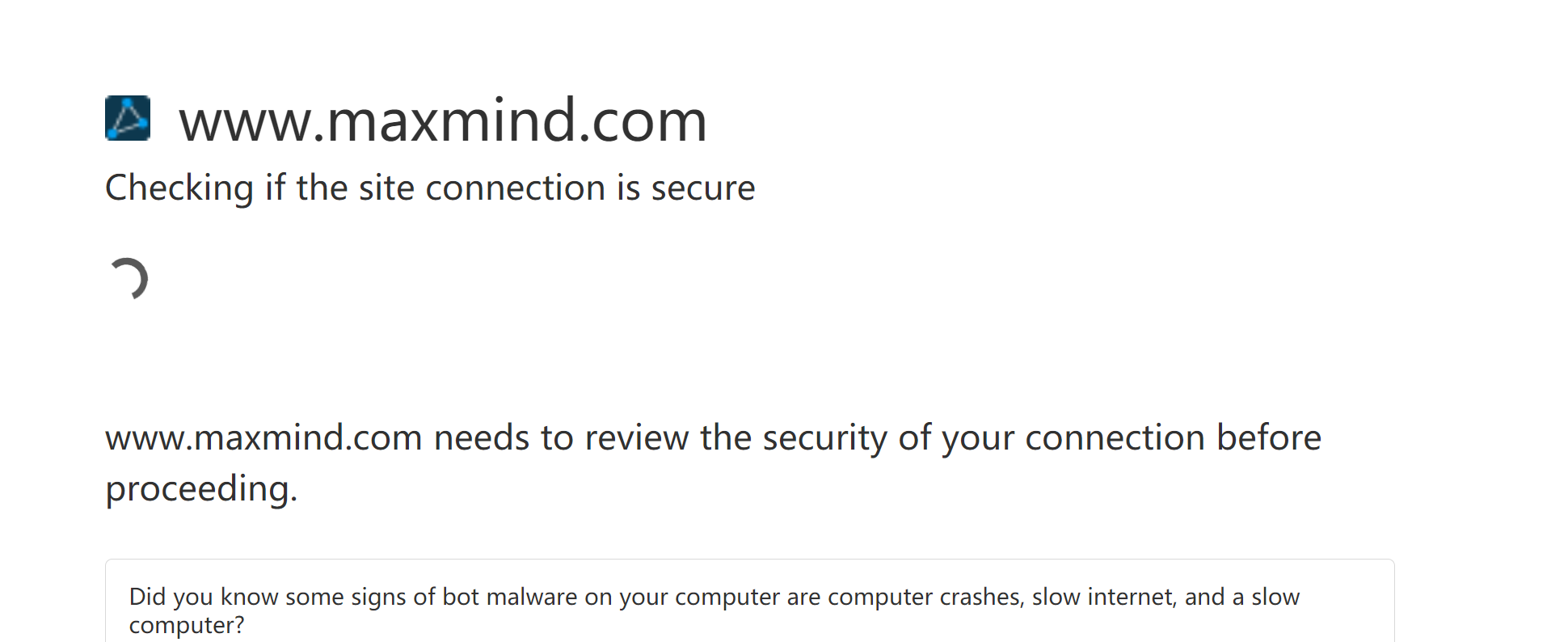Click the word 'before' in the paragraph
Screen dimensions: 1568x642
click(x=1269, y=437)
